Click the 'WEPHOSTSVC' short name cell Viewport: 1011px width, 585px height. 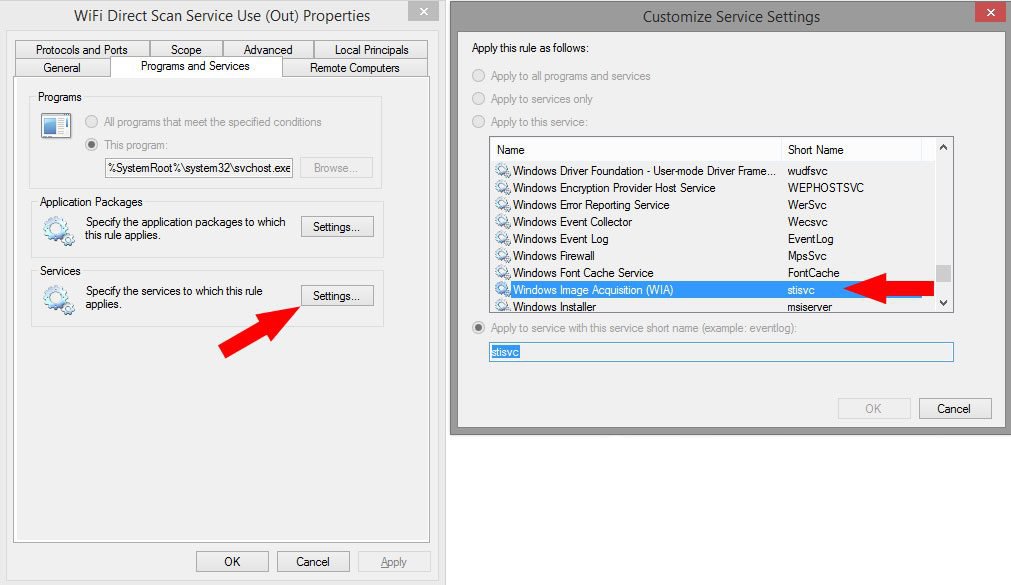coord(825,188)
